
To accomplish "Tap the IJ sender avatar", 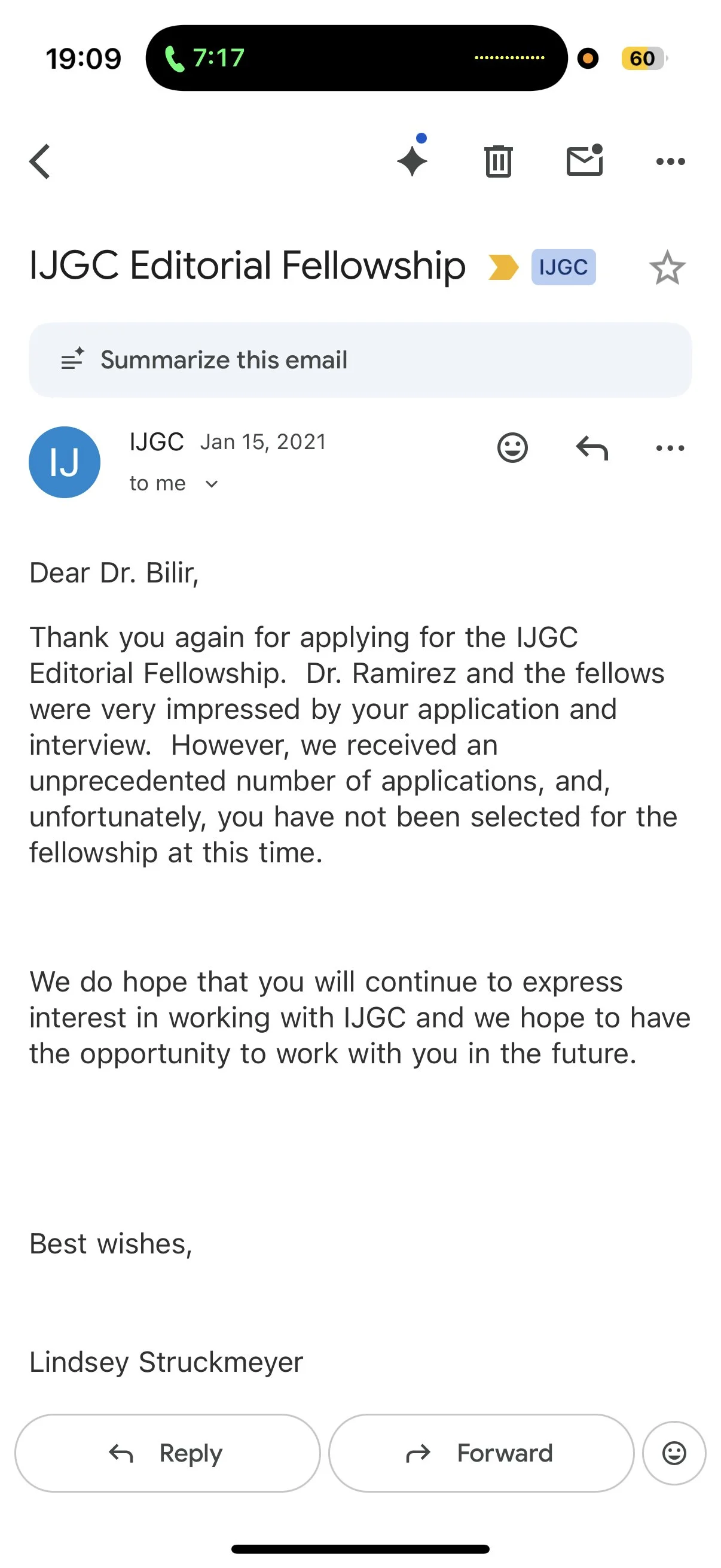I will [x=65, y=462].
